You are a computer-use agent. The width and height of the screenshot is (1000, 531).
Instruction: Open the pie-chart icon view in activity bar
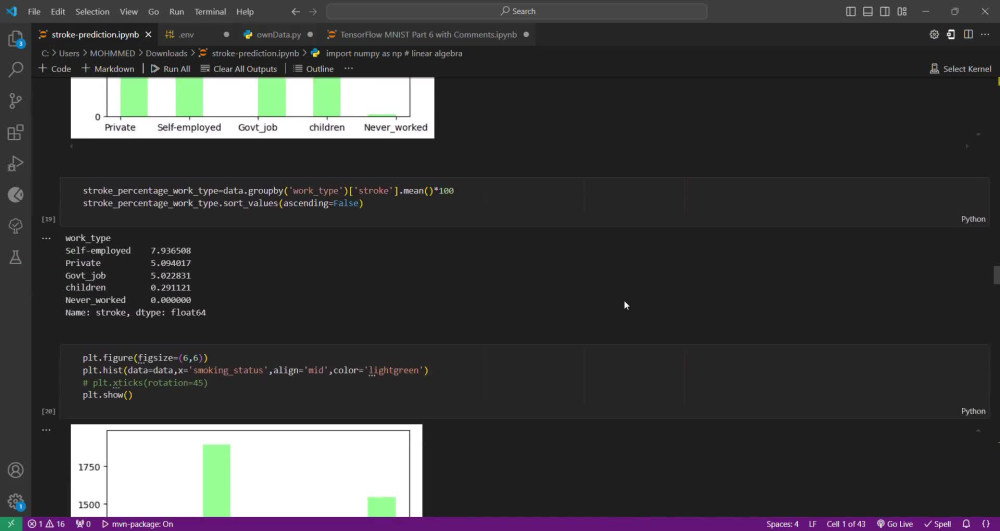[15, 195]
